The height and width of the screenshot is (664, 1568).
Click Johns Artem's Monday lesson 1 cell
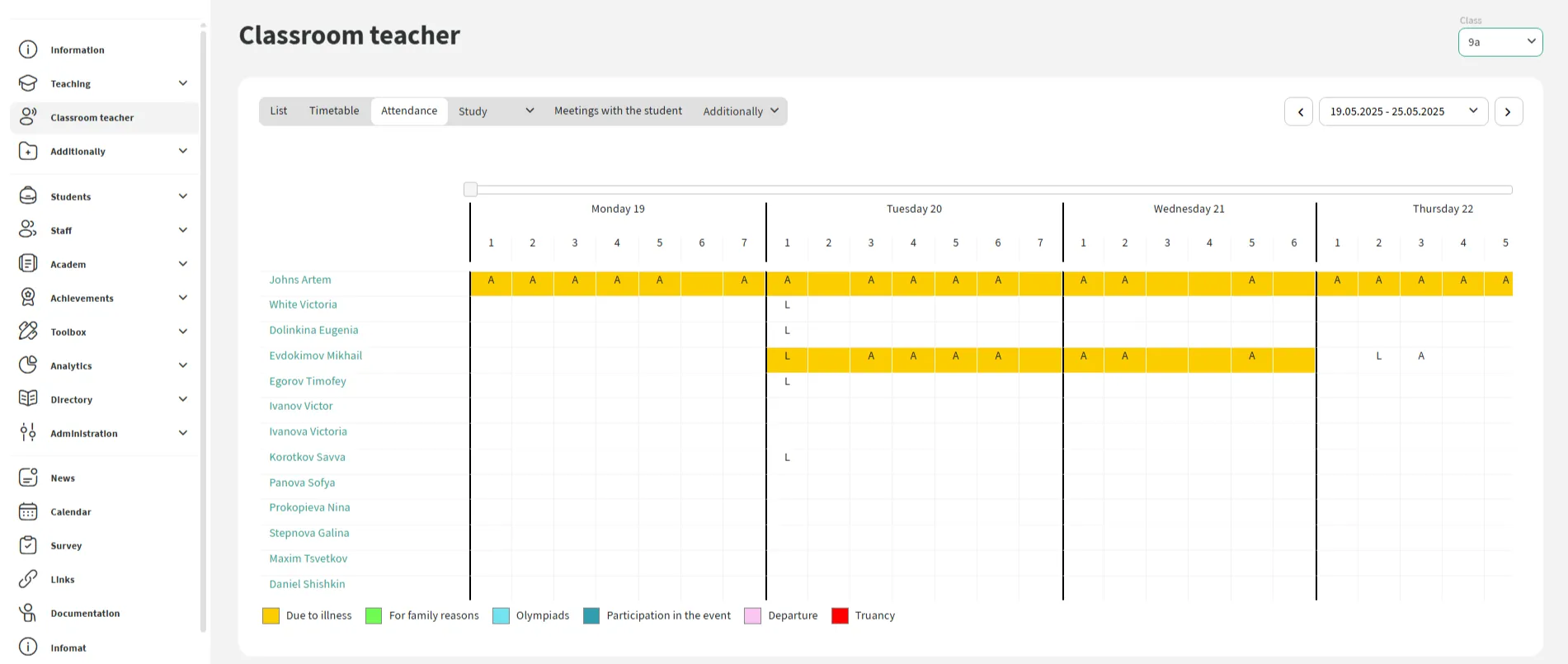point(491,280)
